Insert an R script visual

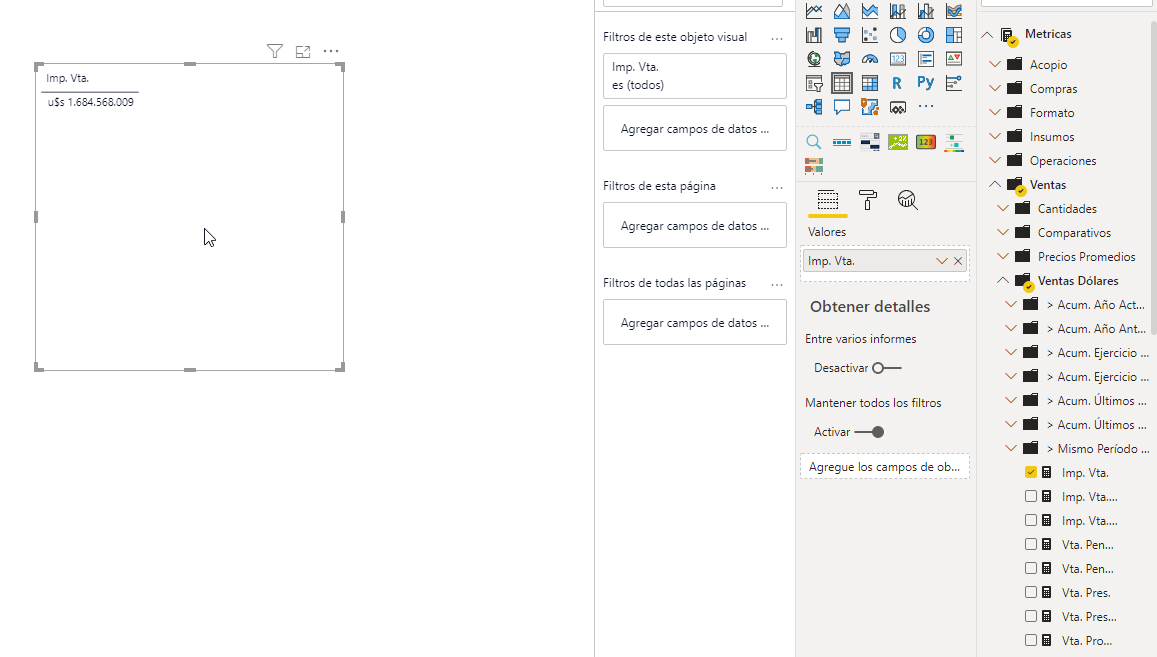click(x=898, y=83)
